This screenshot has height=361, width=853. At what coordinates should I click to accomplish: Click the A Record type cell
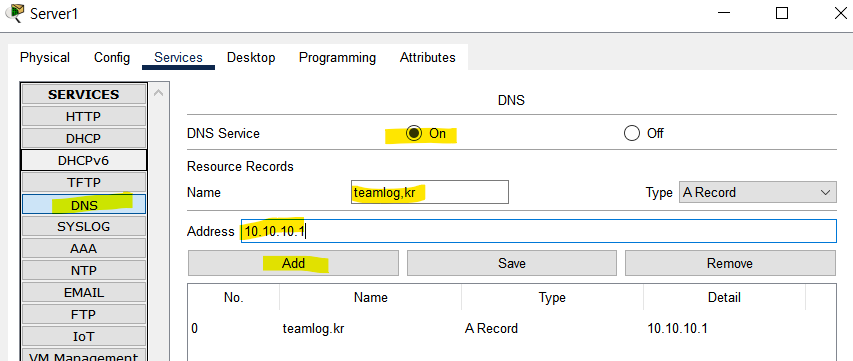491,328
